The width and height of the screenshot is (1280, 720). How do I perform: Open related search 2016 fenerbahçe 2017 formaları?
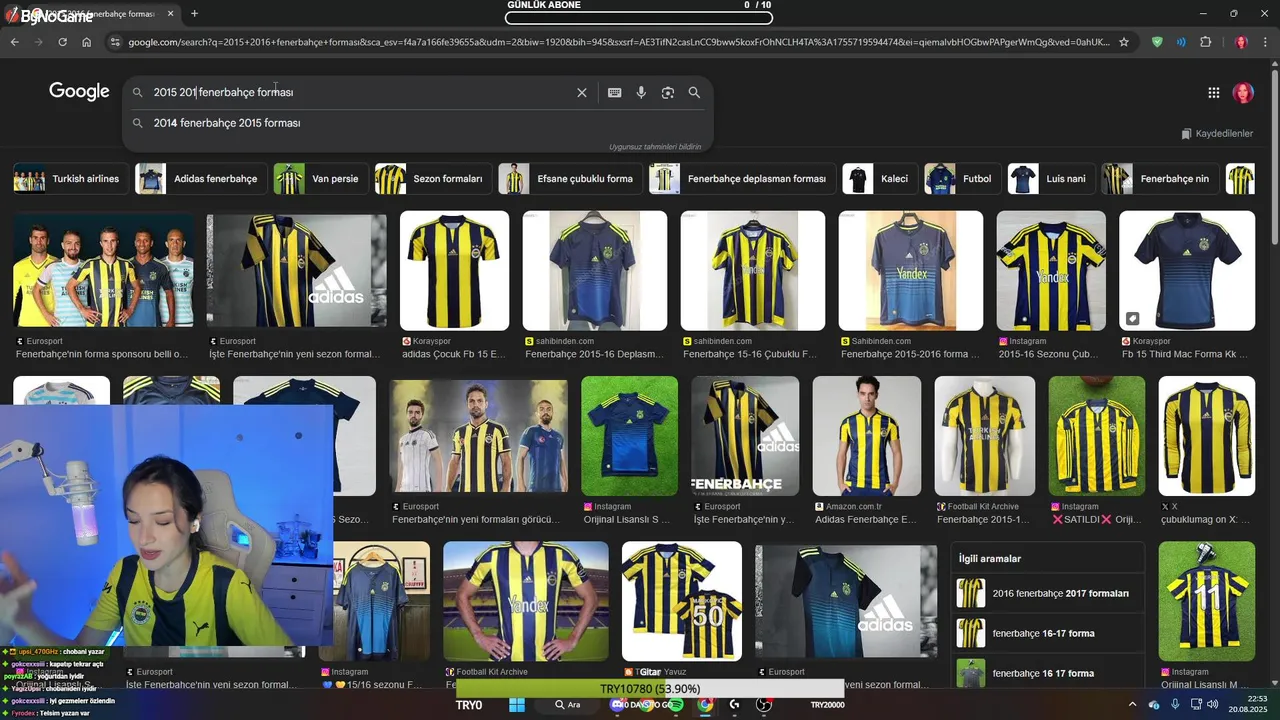click(x=1047, y=593)
